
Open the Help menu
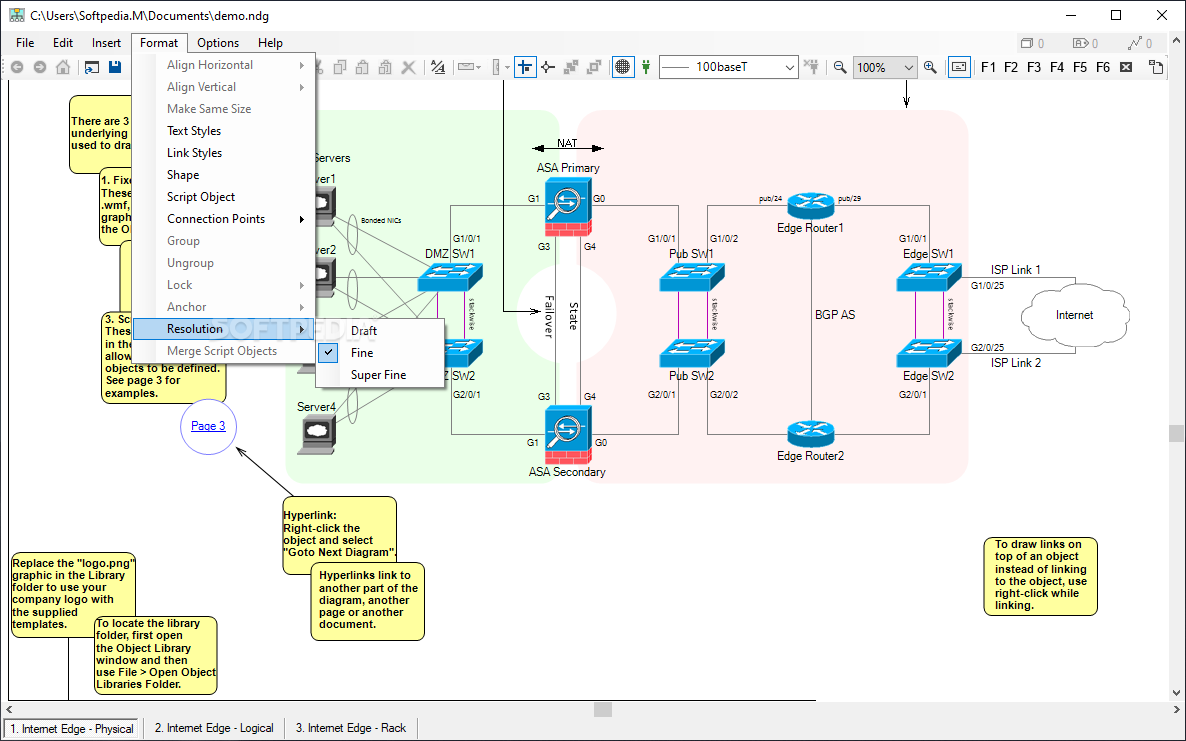coord(270,43)
